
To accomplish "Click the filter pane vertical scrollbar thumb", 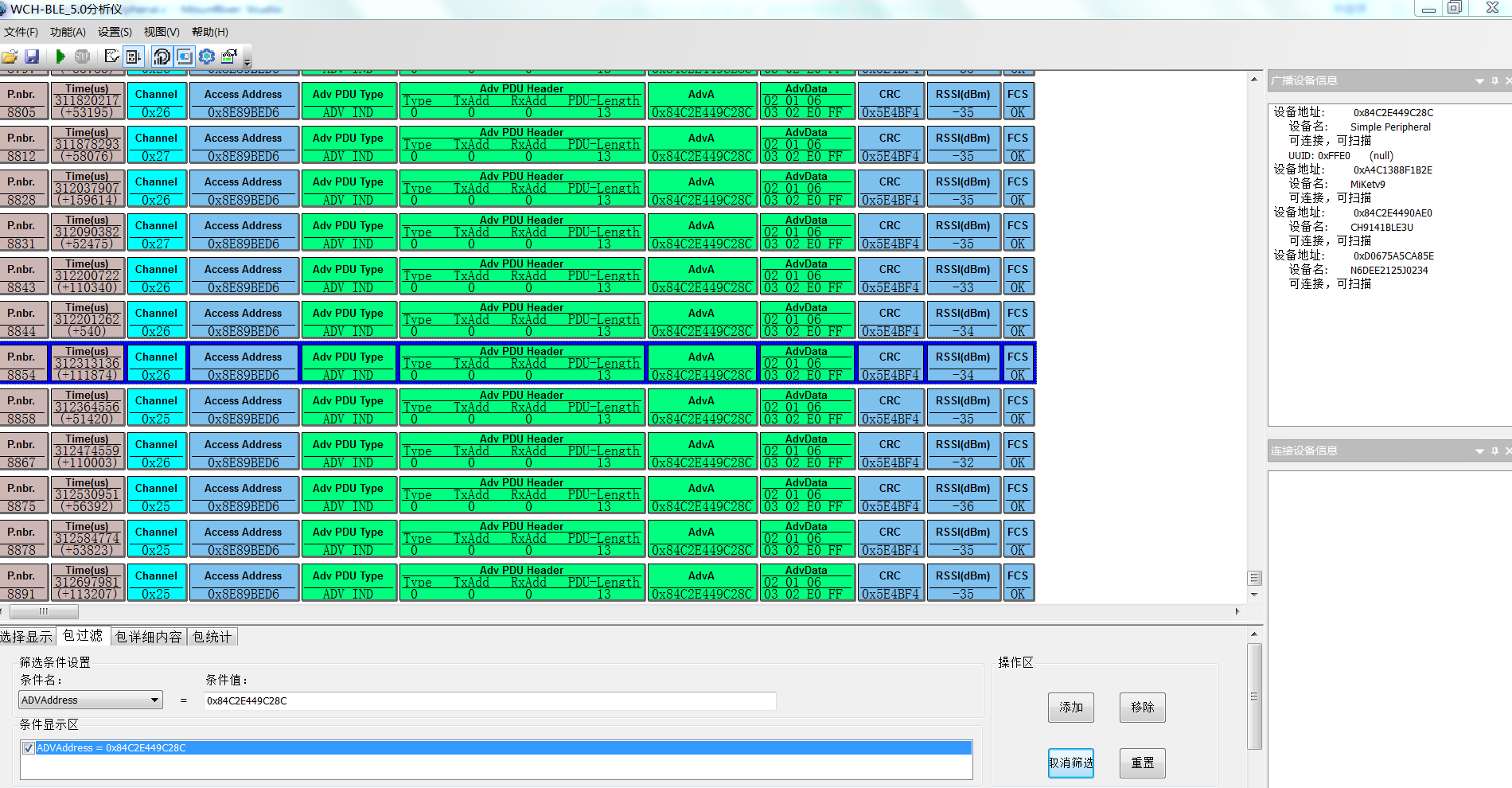I will point(1255,696).
